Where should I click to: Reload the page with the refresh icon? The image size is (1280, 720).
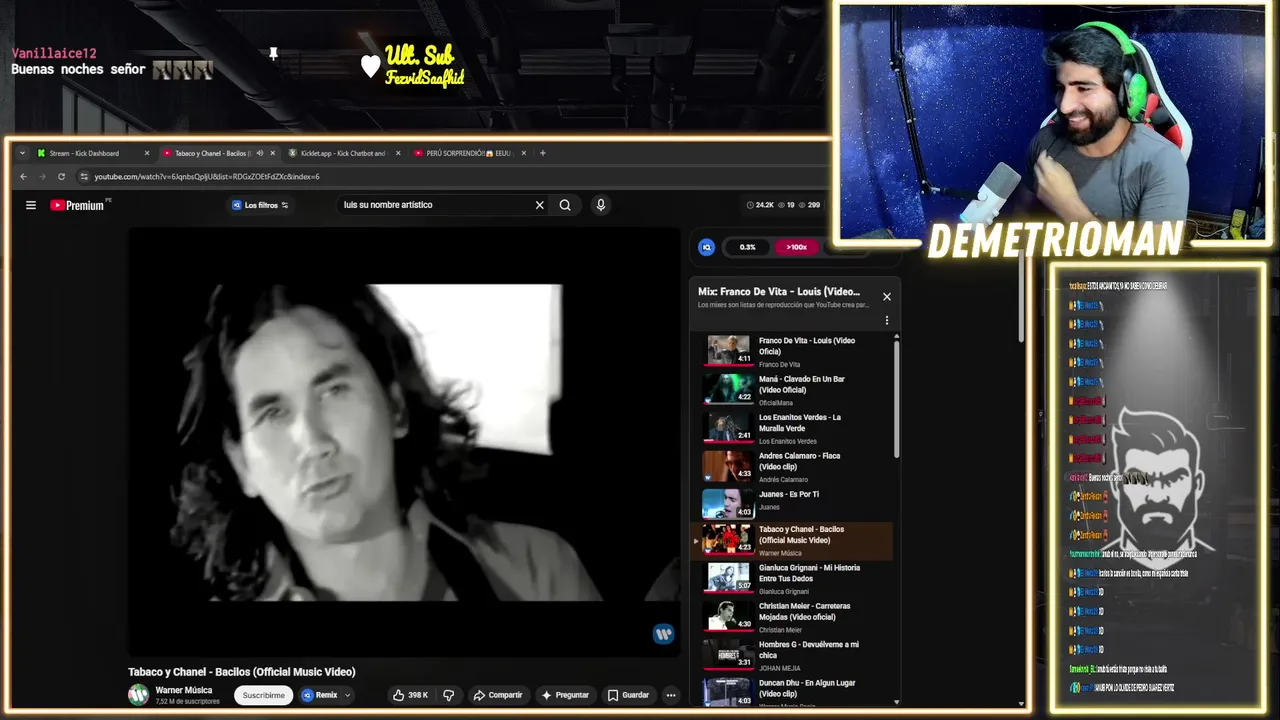61,176
